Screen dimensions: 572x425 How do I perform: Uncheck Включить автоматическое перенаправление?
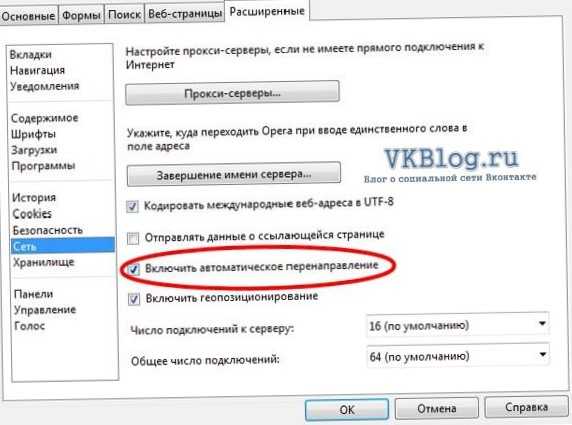pos(134,269)
